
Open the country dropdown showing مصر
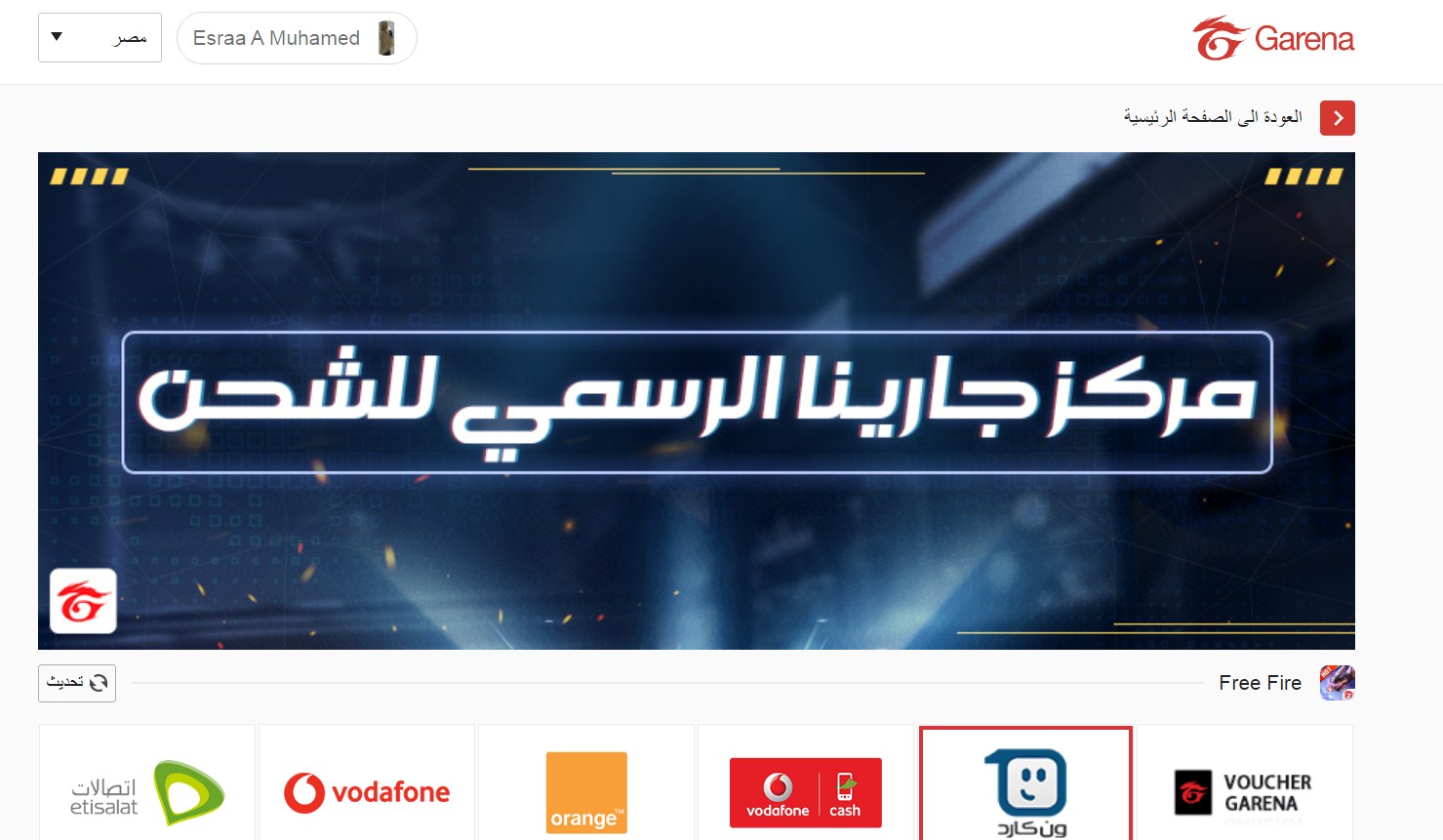(100, 38)
